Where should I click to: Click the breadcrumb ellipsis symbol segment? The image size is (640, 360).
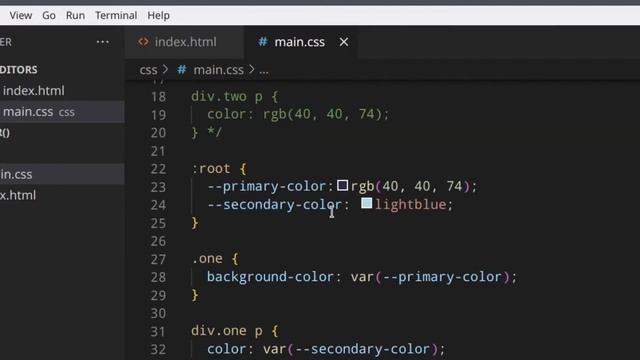click(264, 71)
